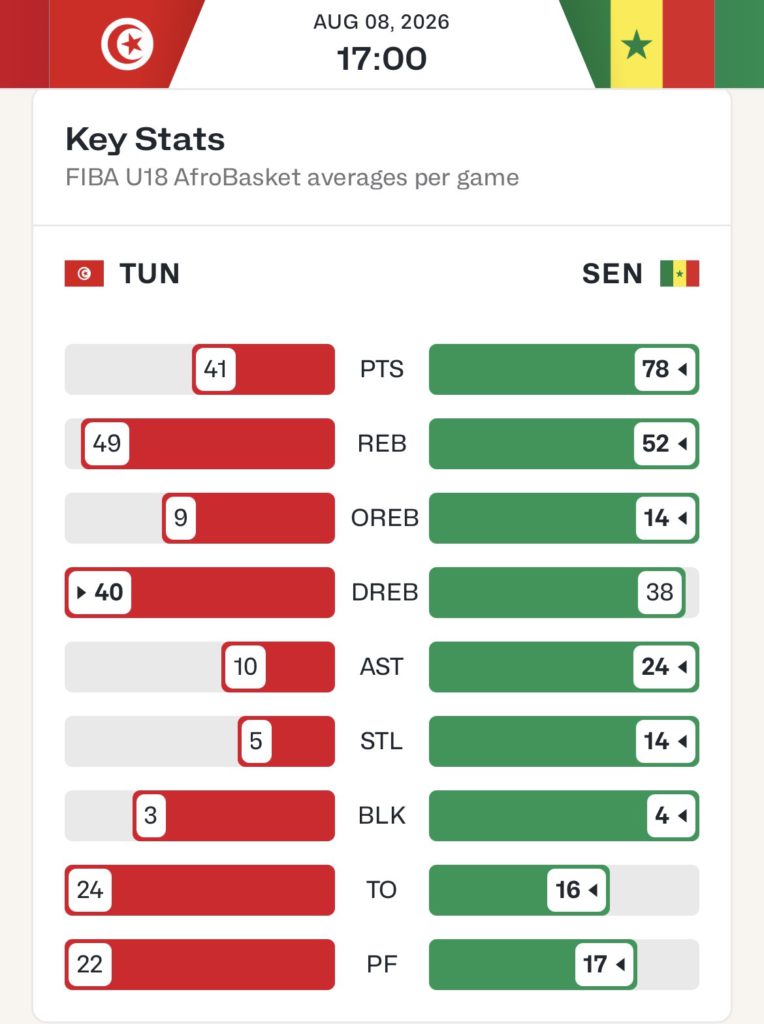The image size is (764, 1024).
Task: Tap the 40 DREB badge for Tunisia
Action: pyautogui.click(x=100, y=592)
